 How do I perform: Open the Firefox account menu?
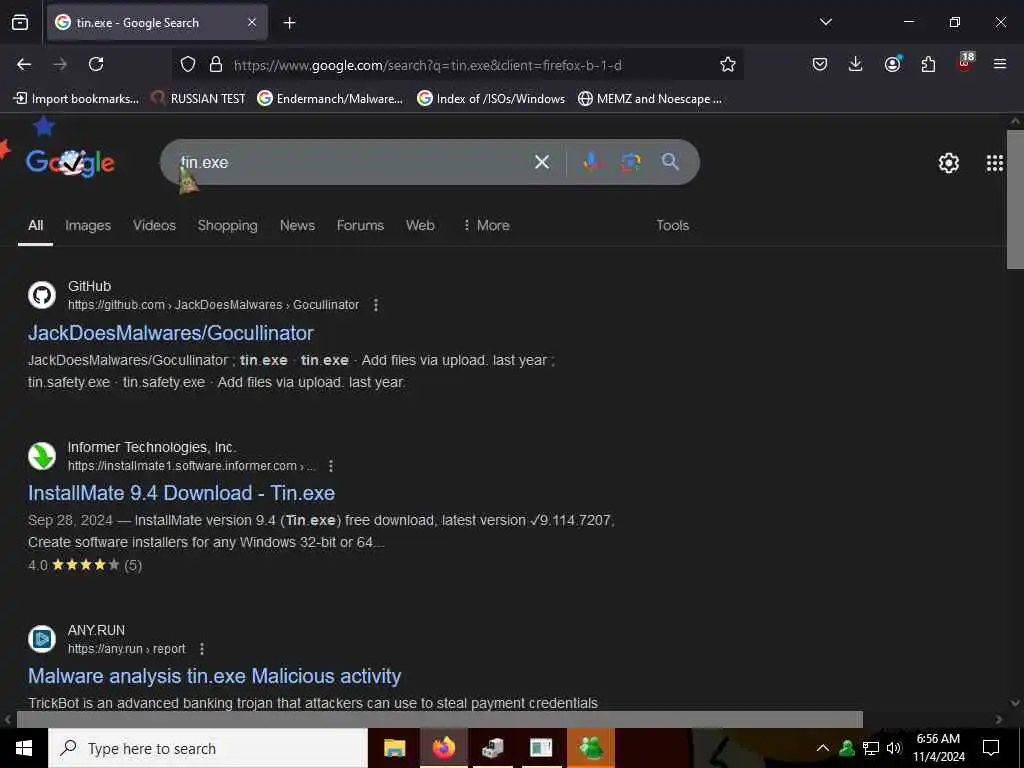click(x=892, y=64)
